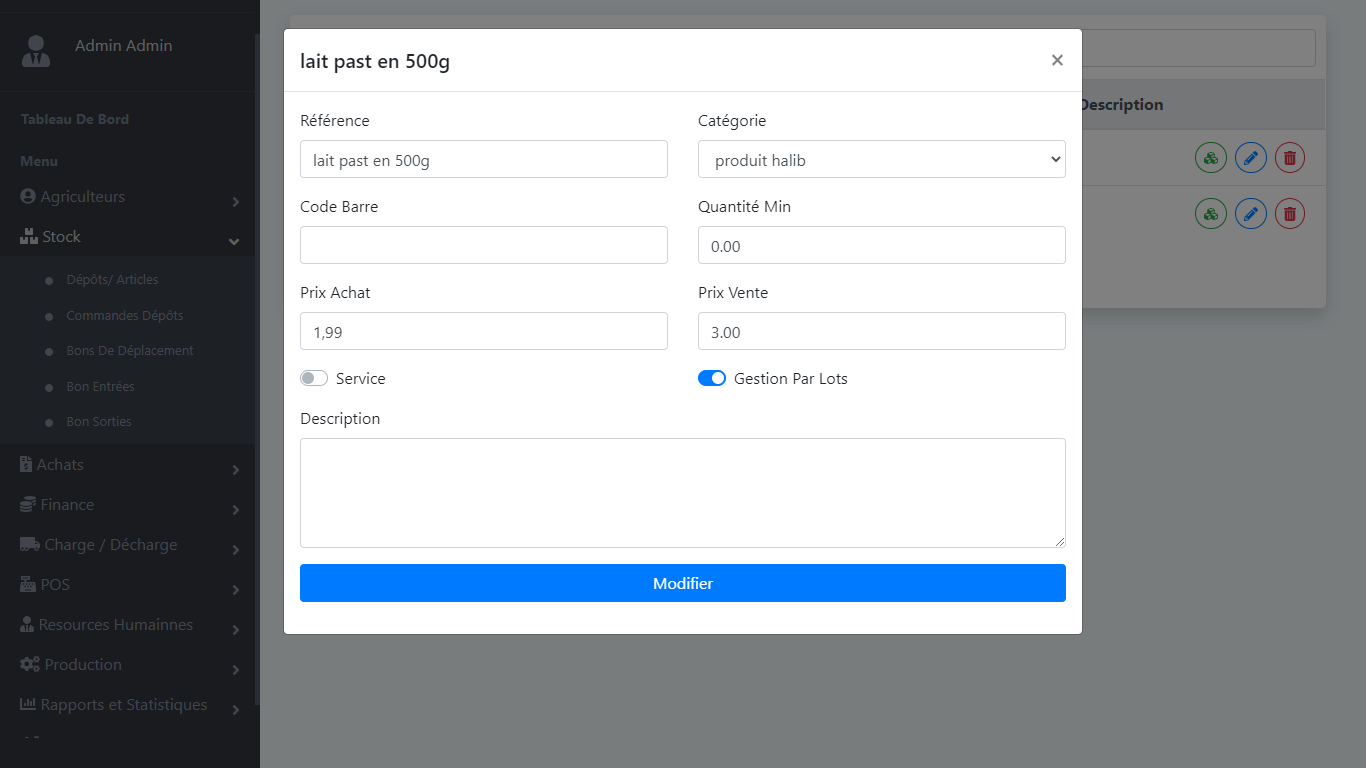Click the green stock icon in second row
The height and width of the screenshot is (768, 1366).
[1211, 214]
